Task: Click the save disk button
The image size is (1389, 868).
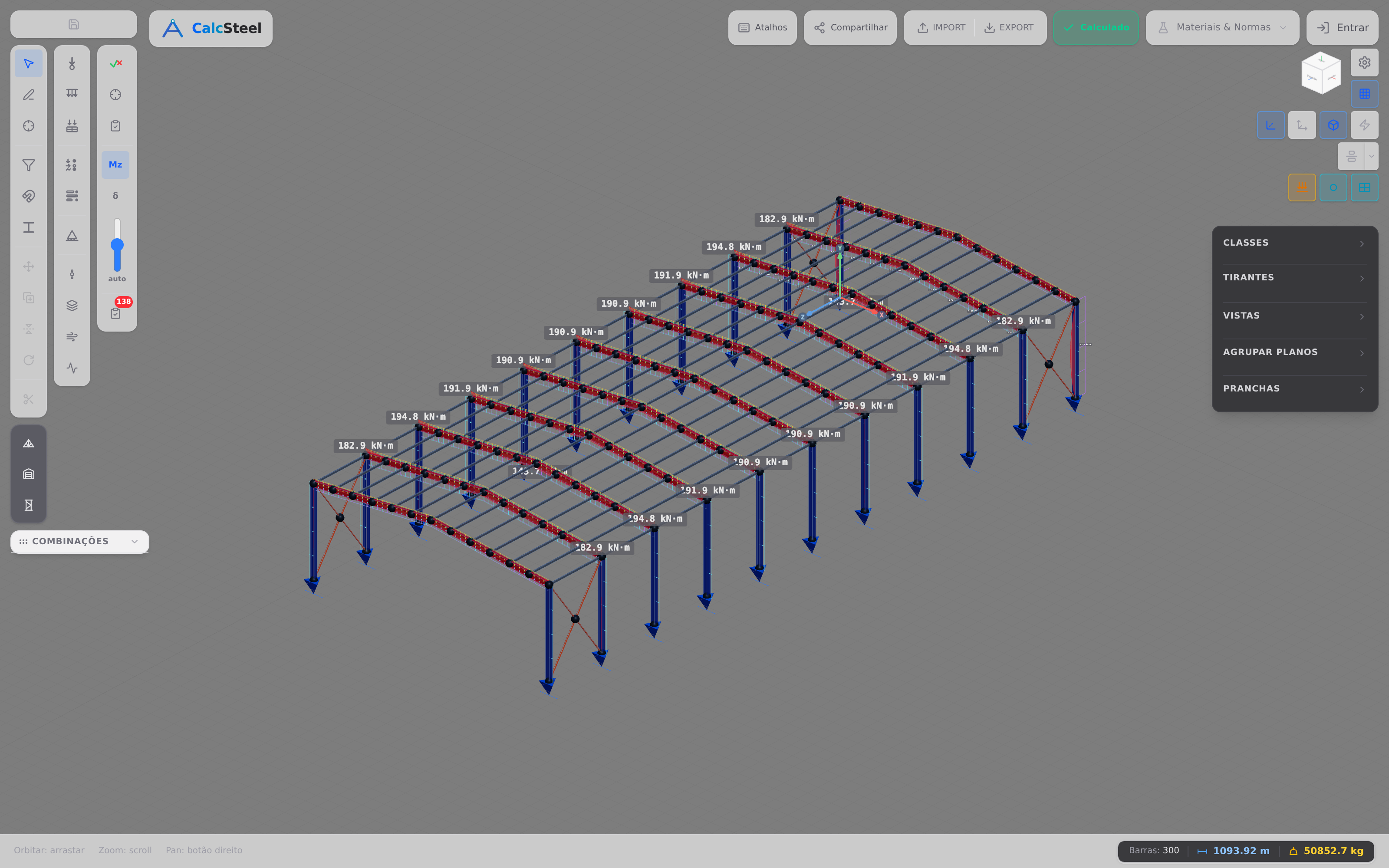Action: coord(73,24)
